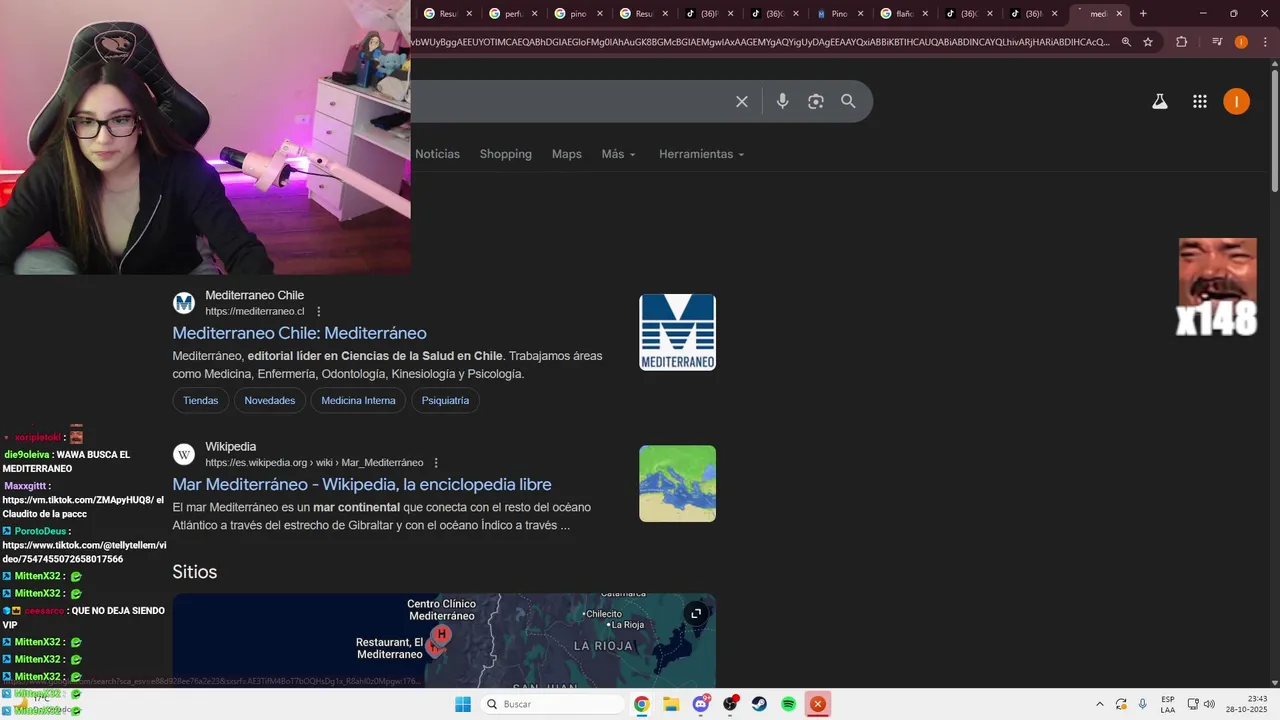The image size is (1280, 720).
Task: Click the zoom magnifier in the address bar
Action: [1126, 42]
